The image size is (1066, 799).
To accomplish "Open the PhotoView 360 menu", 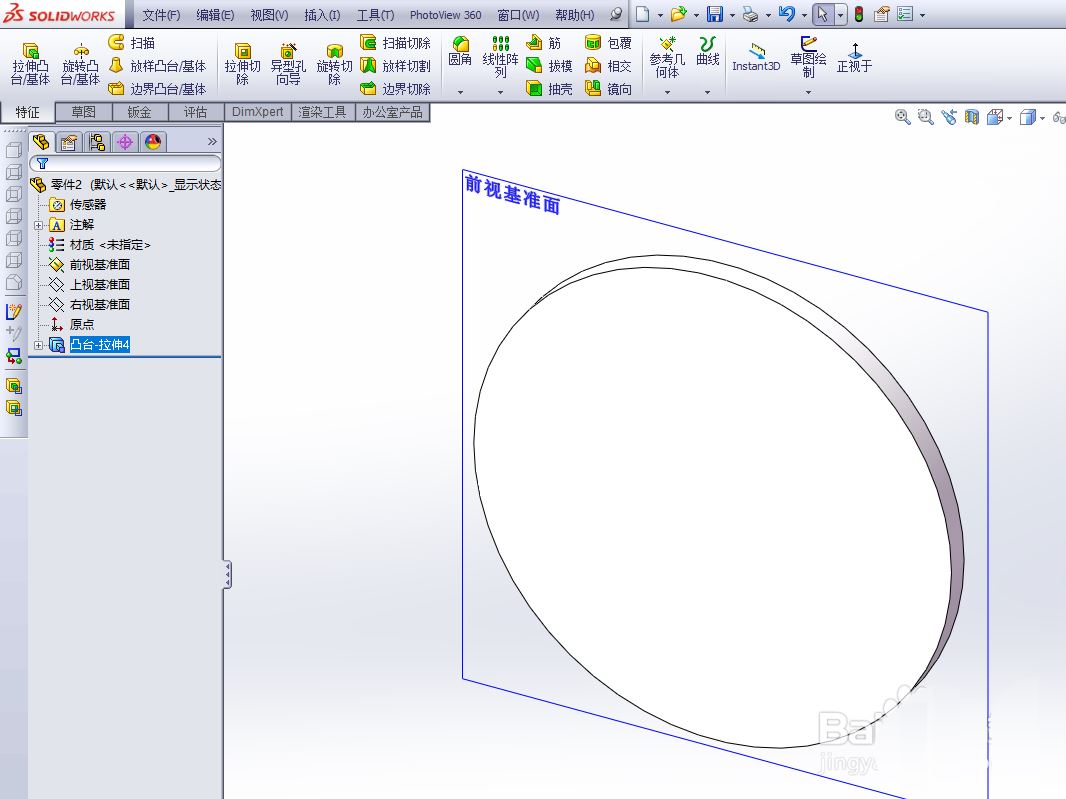I will 445,15.
